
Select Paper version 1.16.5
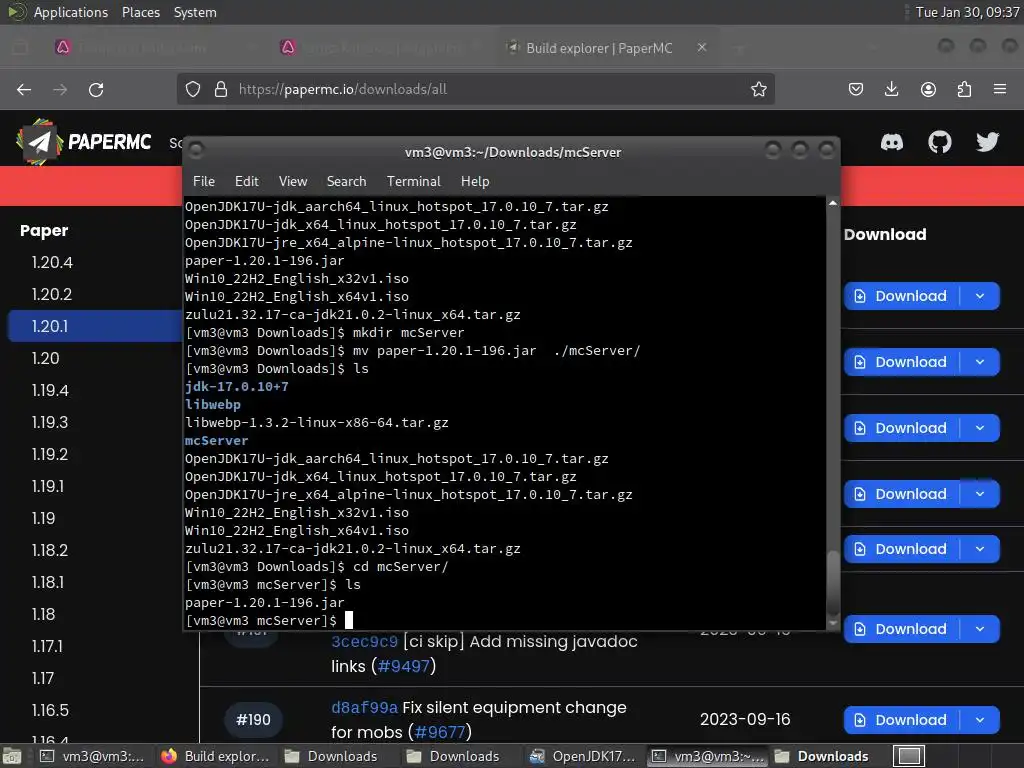click(50, 711)
